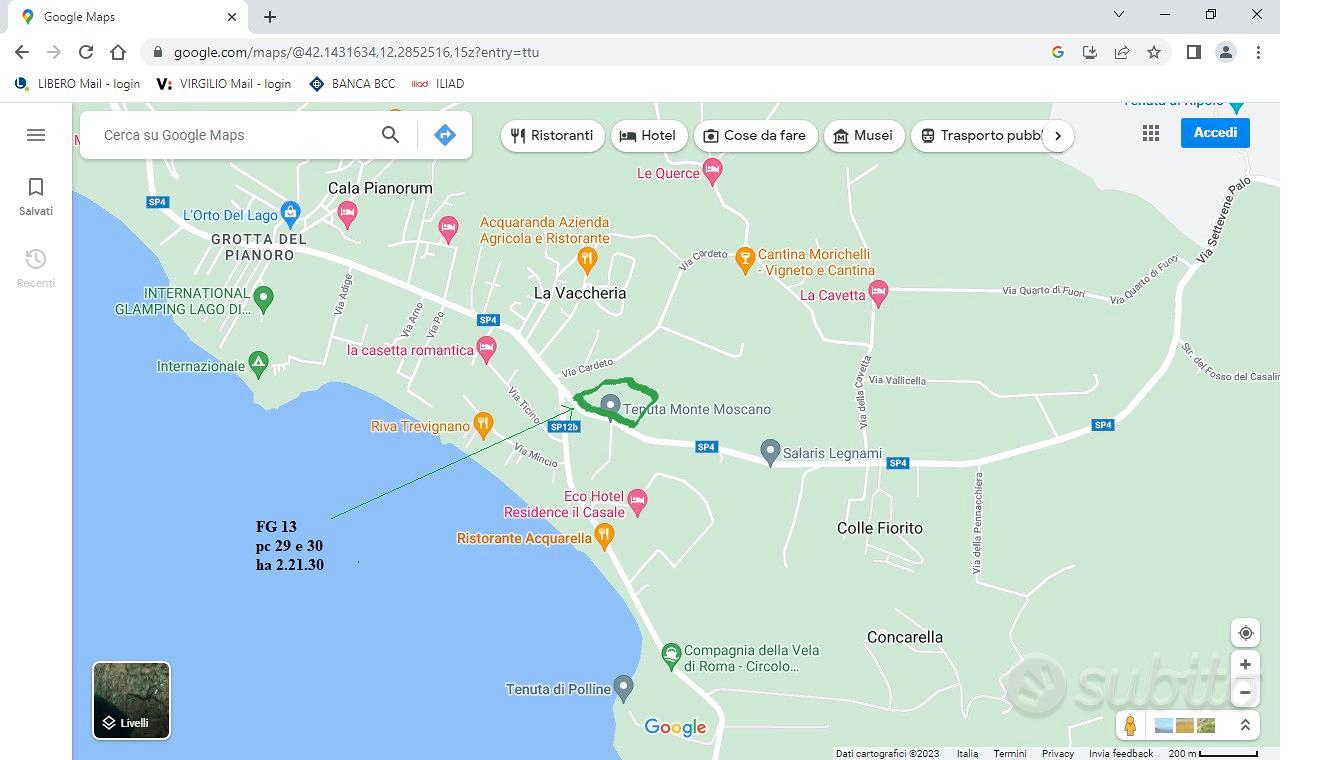Screen dimensions: 1332x760
Task: Open the Chrome three-dot menu
Action: (x=1258, y=52)
